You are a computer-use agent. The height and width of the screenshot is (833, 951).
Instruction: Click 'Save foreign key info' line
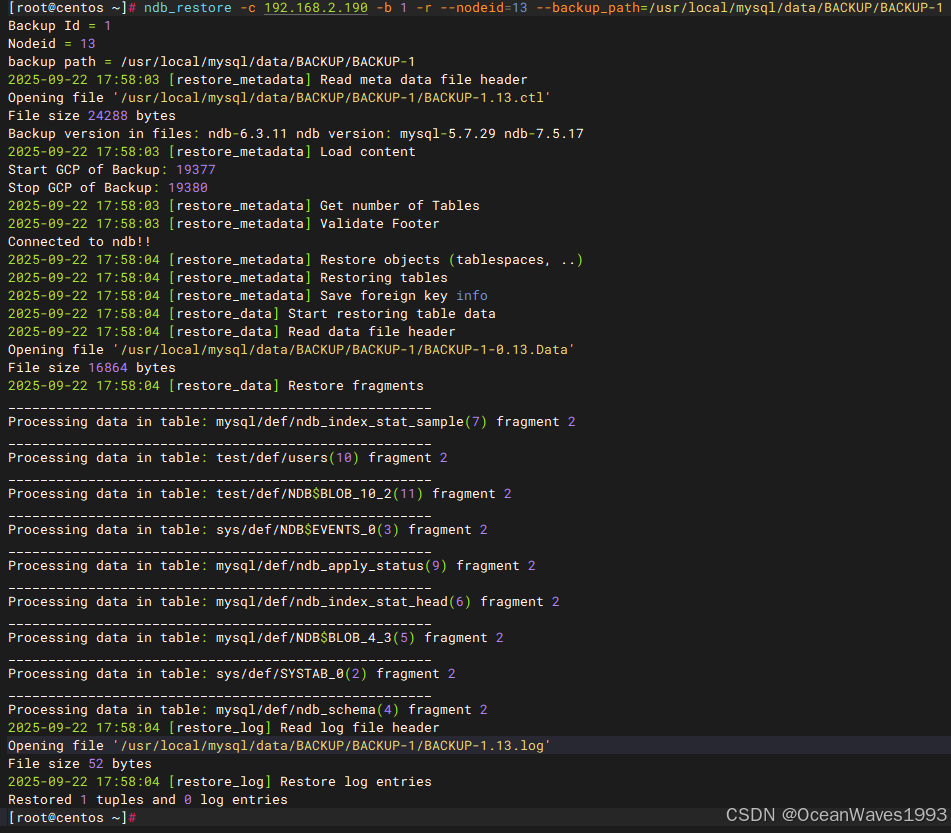[247, 296]
